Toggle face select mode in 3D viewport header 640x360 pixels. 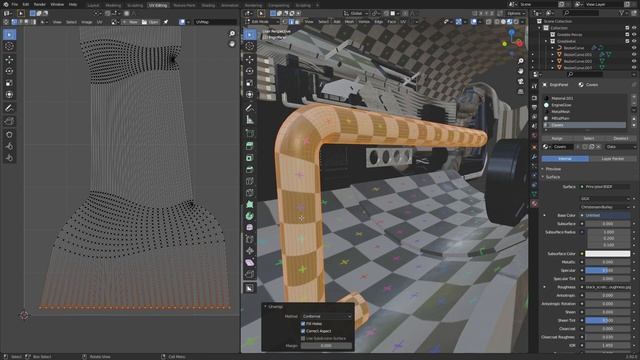click(297, 22)
